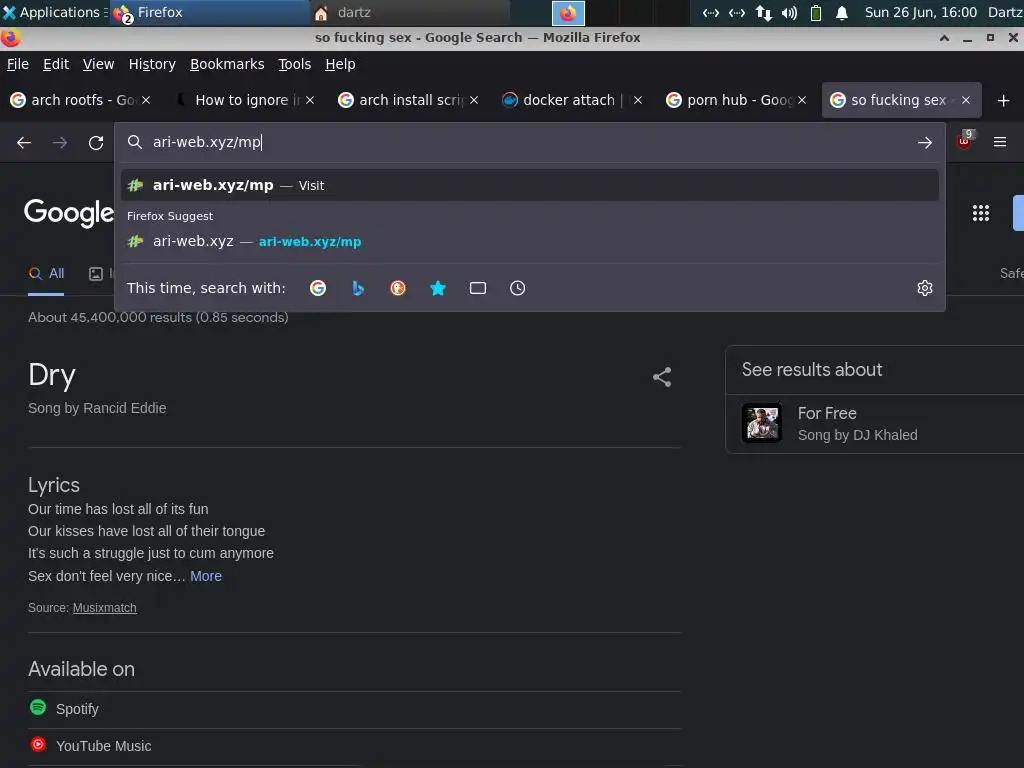This screenshot has height=768, width=1024.
Task: Click the go arrow in the address bar
Action: (924, 142)
